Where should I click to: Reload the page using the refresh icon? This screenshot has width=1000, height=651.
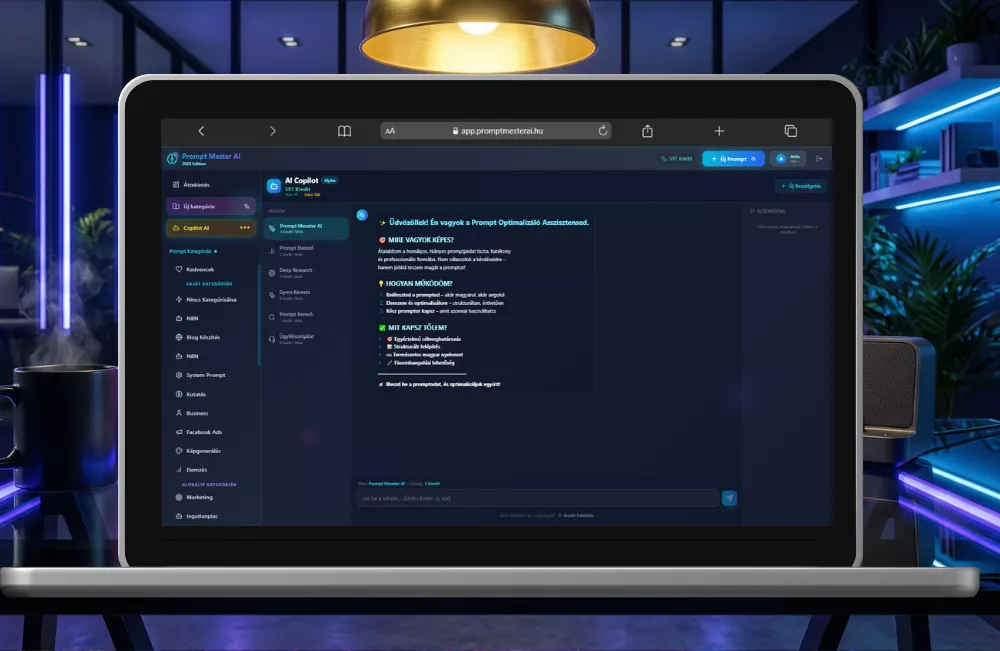pyautogui.click(x=603, y=131)
